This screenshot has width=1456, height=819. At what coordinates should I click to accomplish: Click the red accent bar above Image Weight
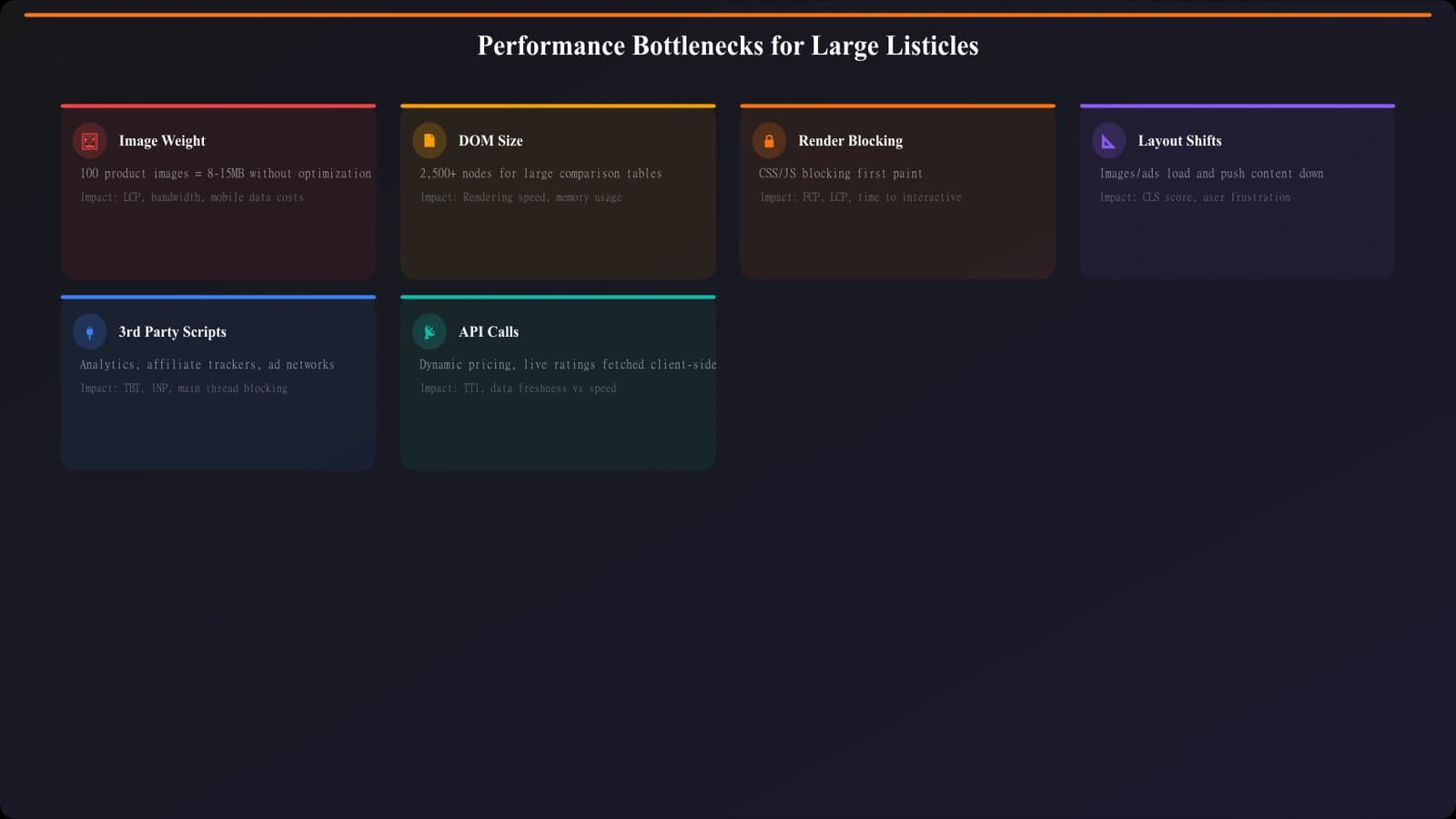[x=218, y=106]
